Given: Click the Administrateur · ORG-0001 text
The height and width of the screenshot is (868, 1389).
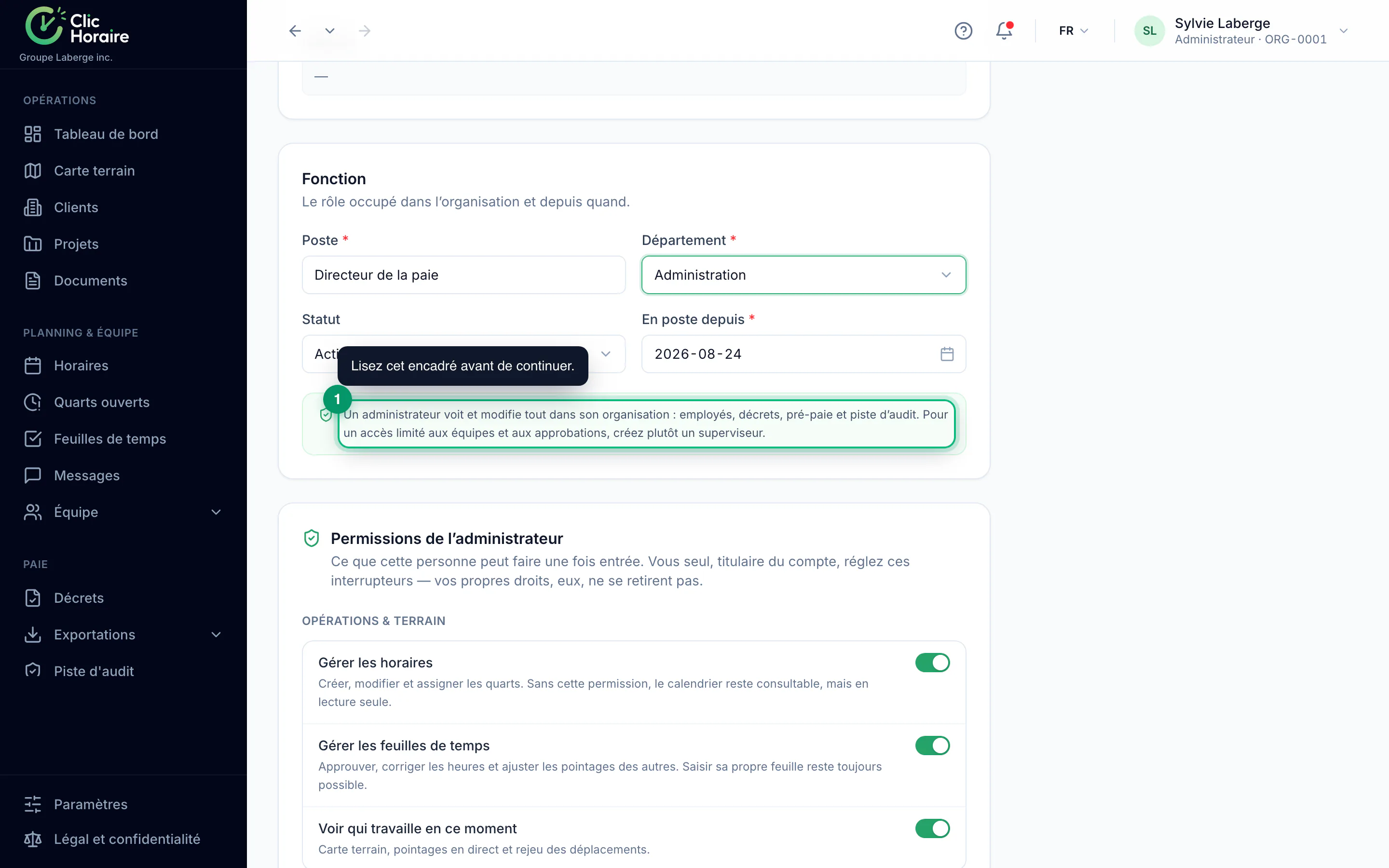Looking at the screenshot, I should [x=1251, y=40].
